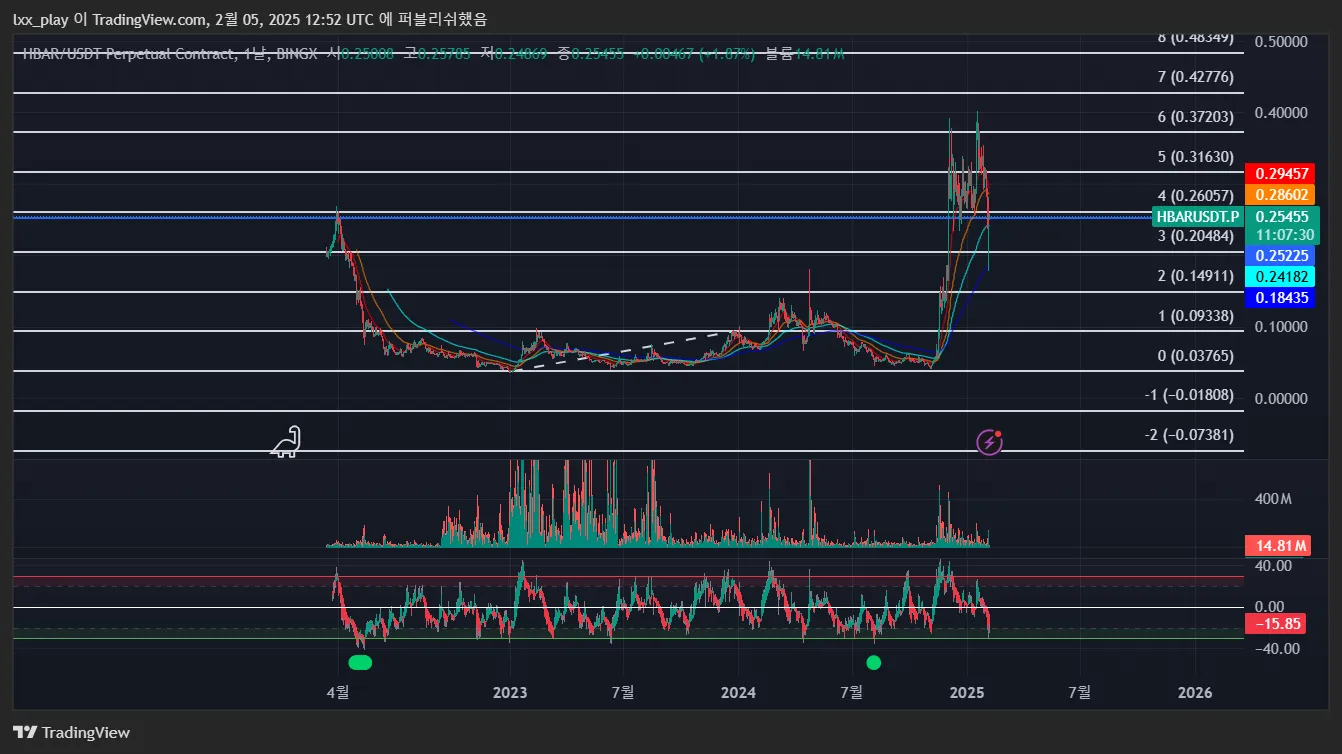Viewport: 1342px width, 754px height.
Task: Click the 2024 label on time axis
Action: pos(738,692)
